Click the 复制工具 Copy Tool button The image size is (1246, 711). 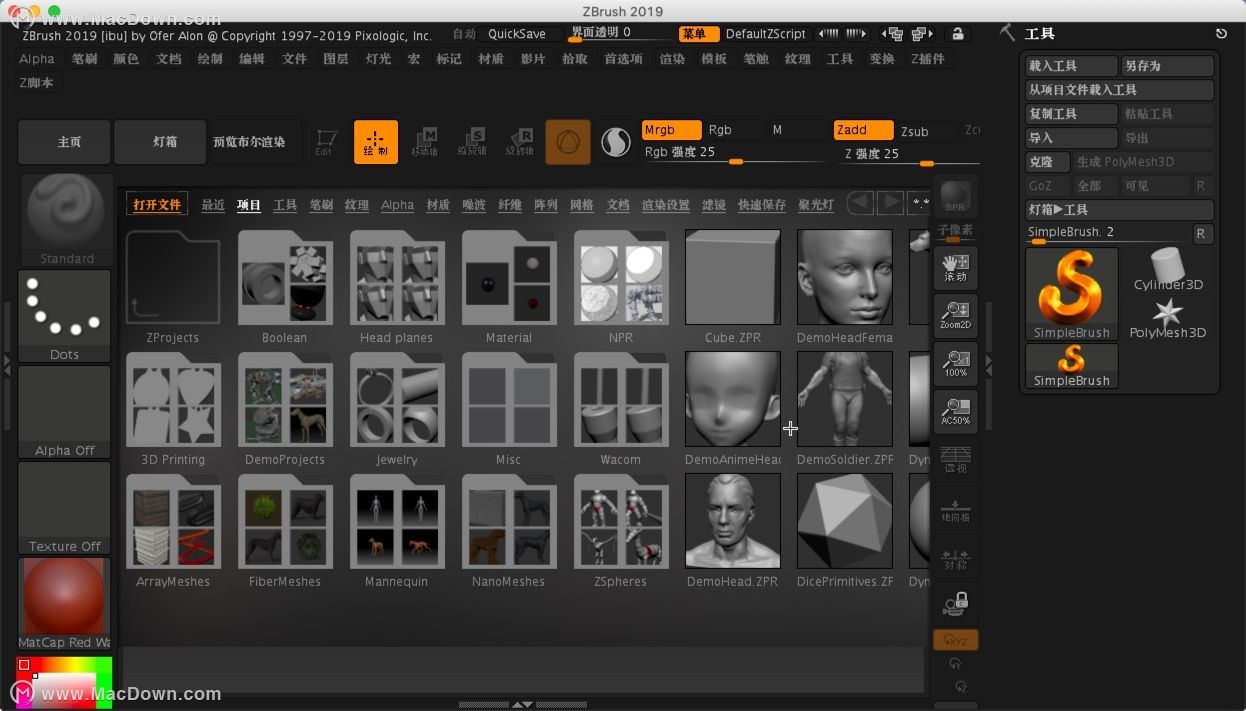pyautogui.click(x=1072, y=114)
